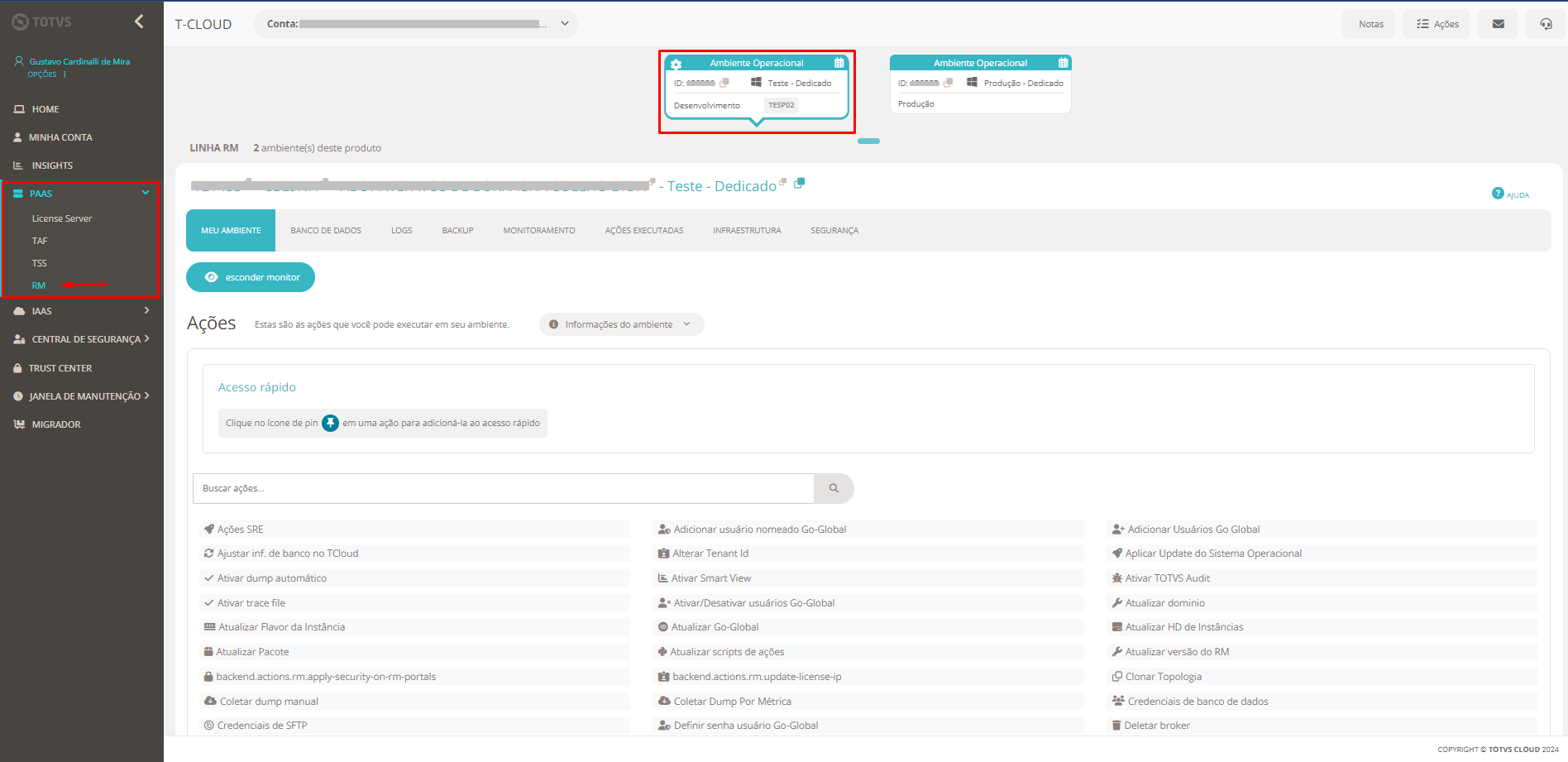Open License Server under PAAS

coord(62,218)
